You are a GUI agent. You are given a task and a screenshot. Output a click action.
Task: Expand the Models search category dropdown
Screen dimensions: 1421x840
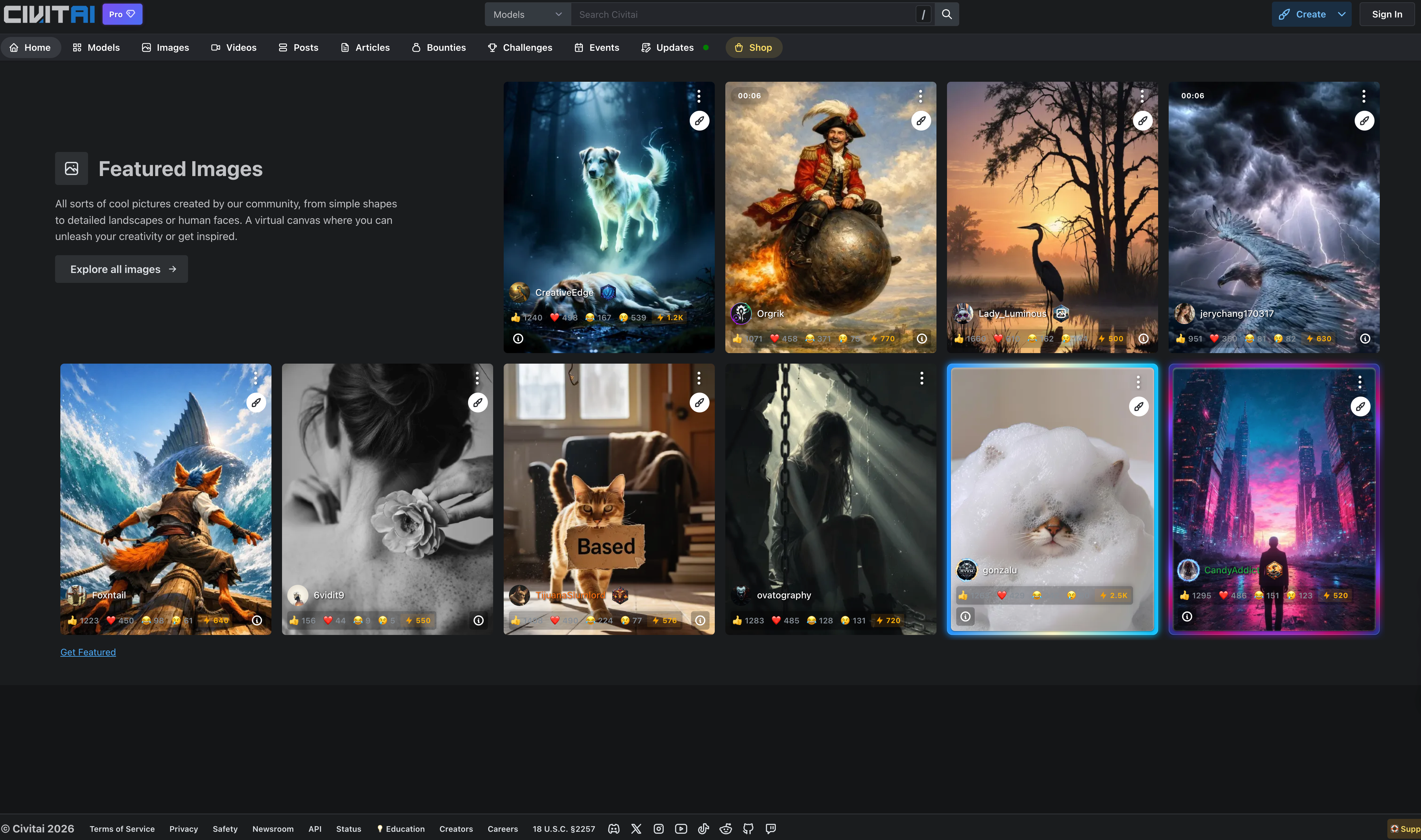pos(527,14)
